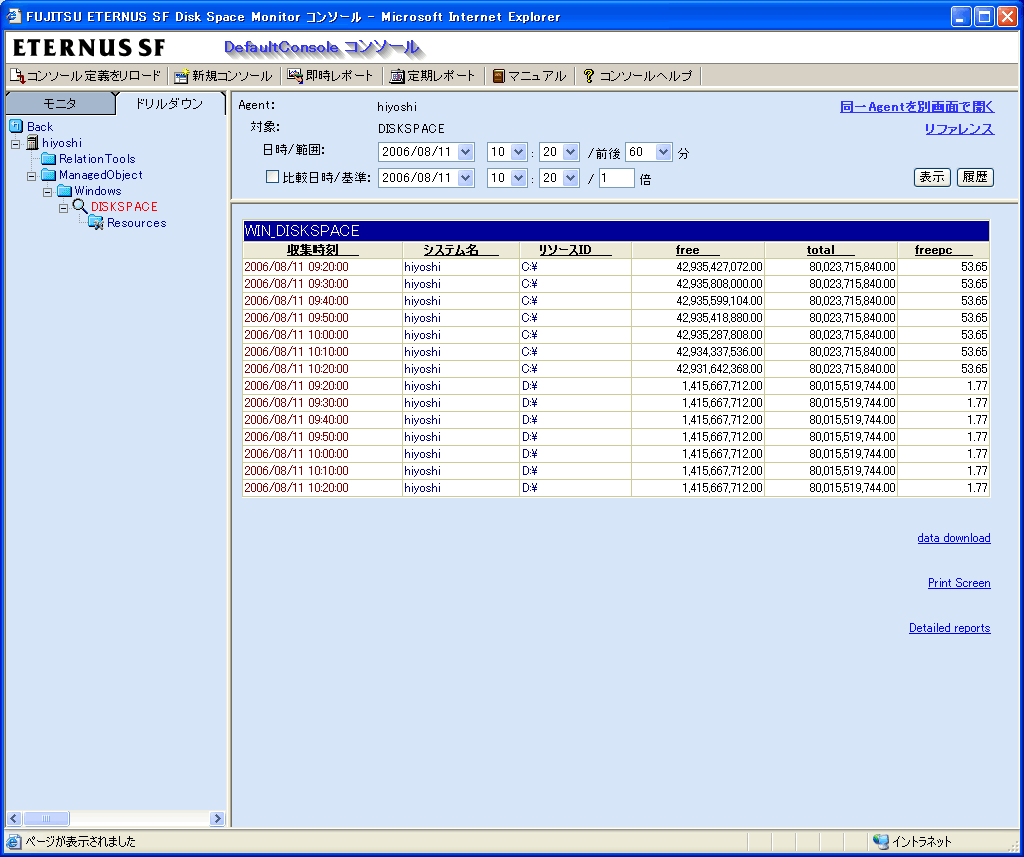Image resolution: width=1024 pixels, height=857 pixels.
Task: Open the comparison hour dropdown
Action: [519, 178]
